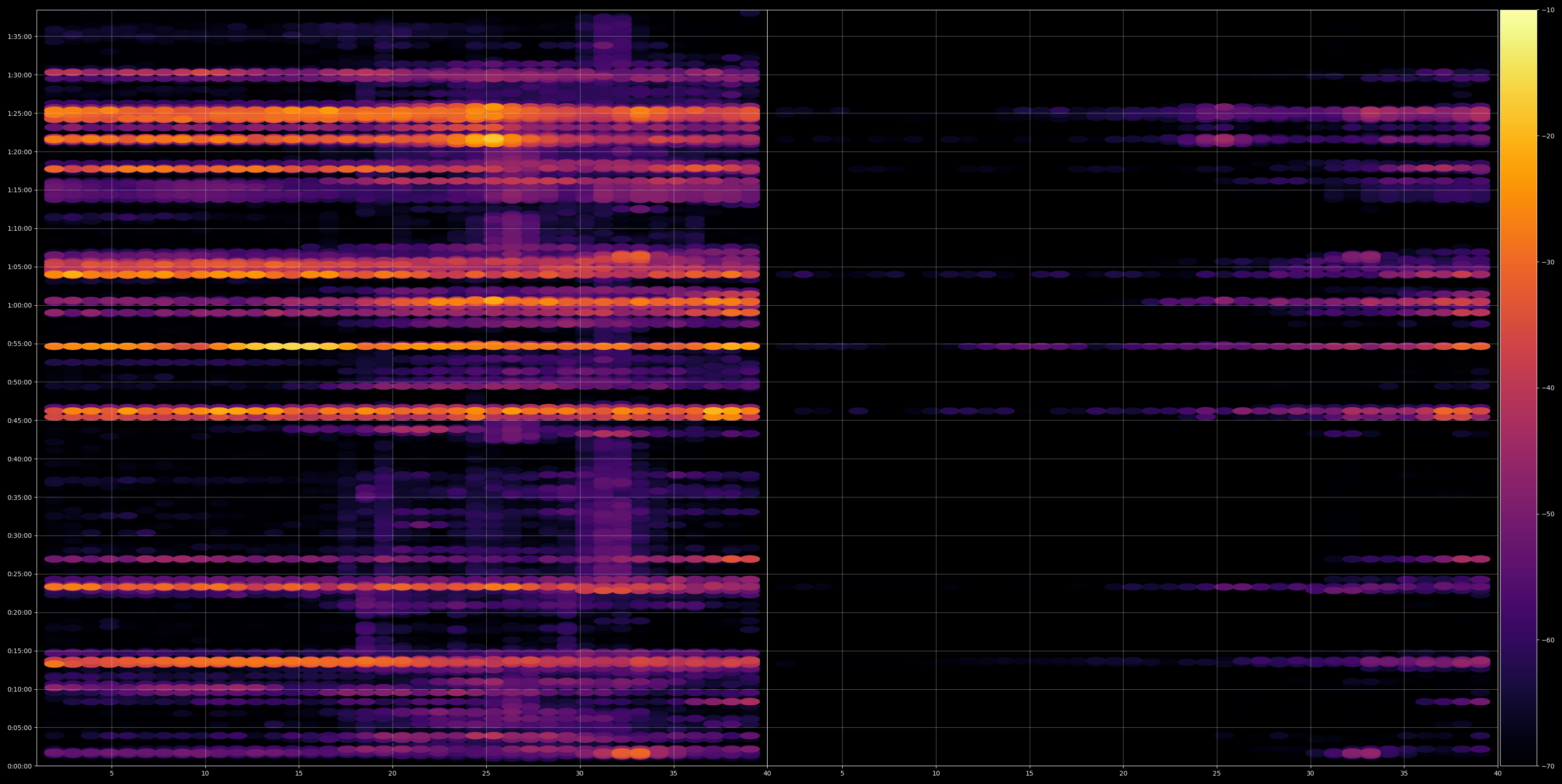
Task: Click x-axis tick 35 under the right panel
Action: tap(1404, 774)
